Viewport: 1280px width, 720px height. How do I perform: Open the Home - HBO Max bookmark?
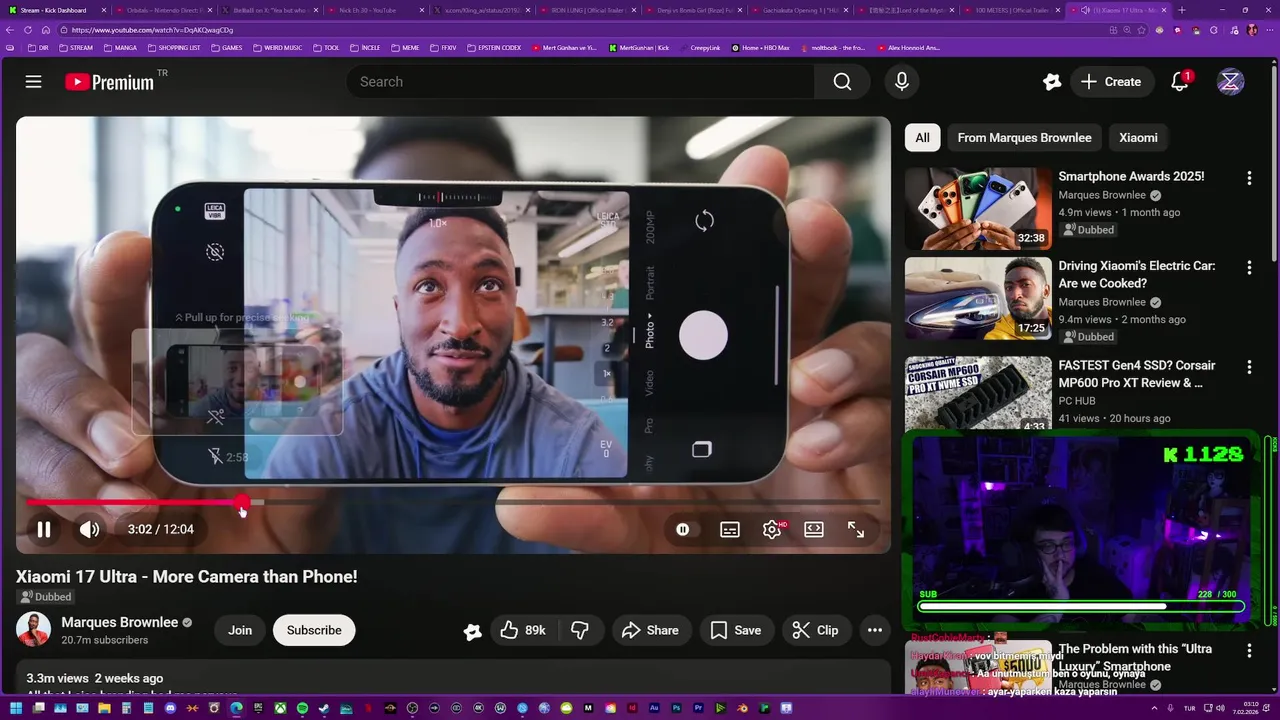click(759, 48)
